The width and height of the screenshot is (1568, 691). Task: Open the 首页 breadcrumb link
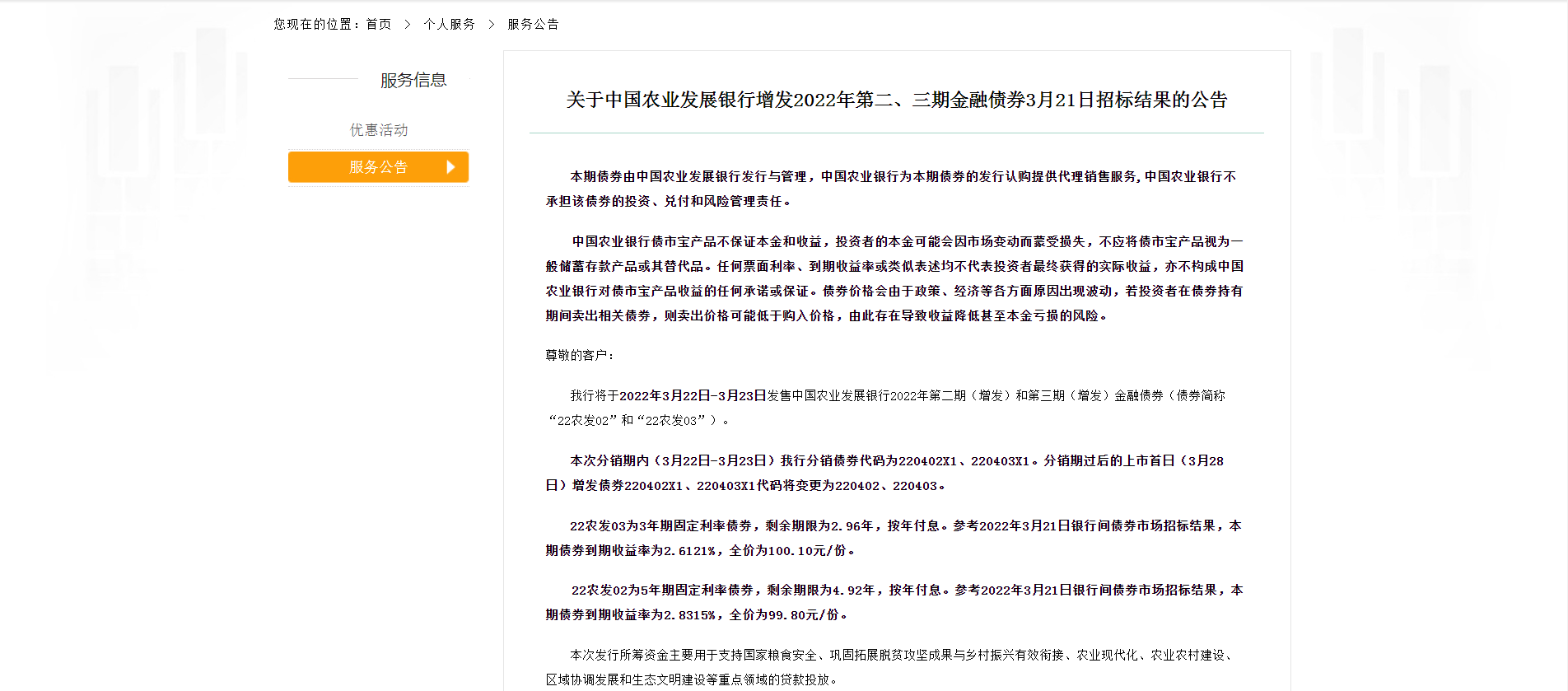(x=379, y=25)
